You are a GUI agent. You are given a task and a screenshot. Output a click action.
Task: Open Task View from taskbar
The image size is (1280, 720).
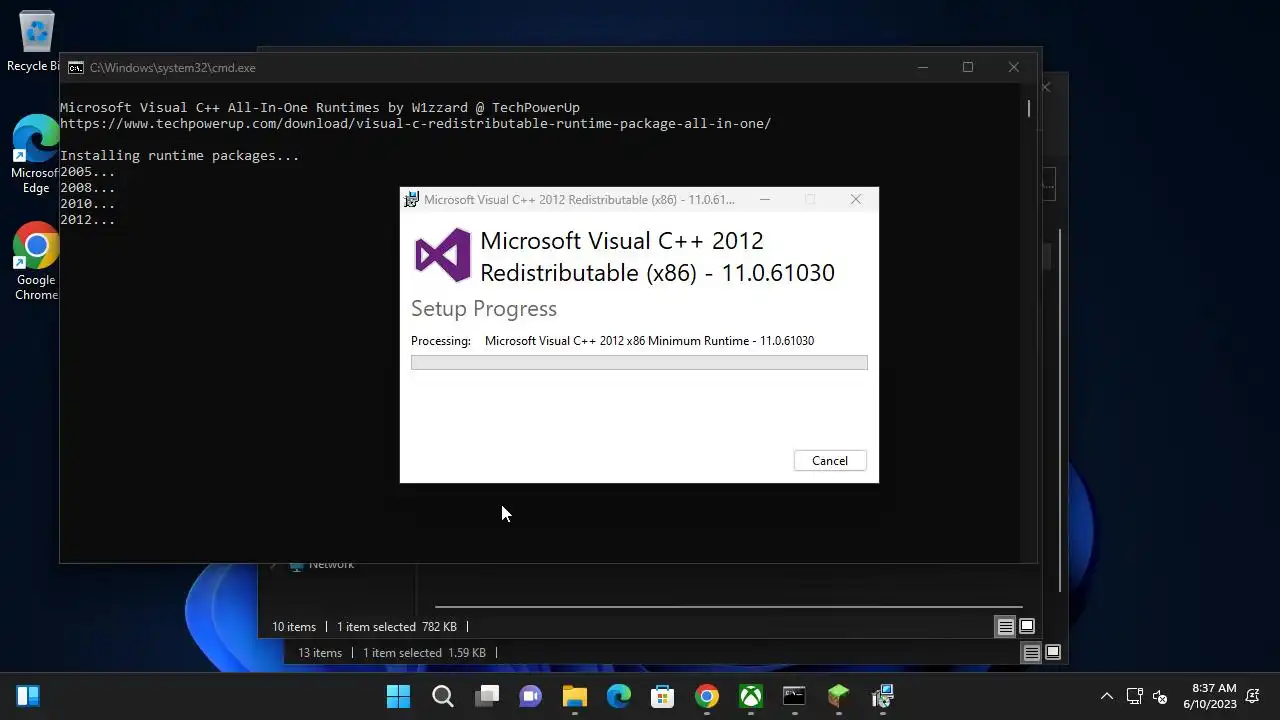point(486,696)
